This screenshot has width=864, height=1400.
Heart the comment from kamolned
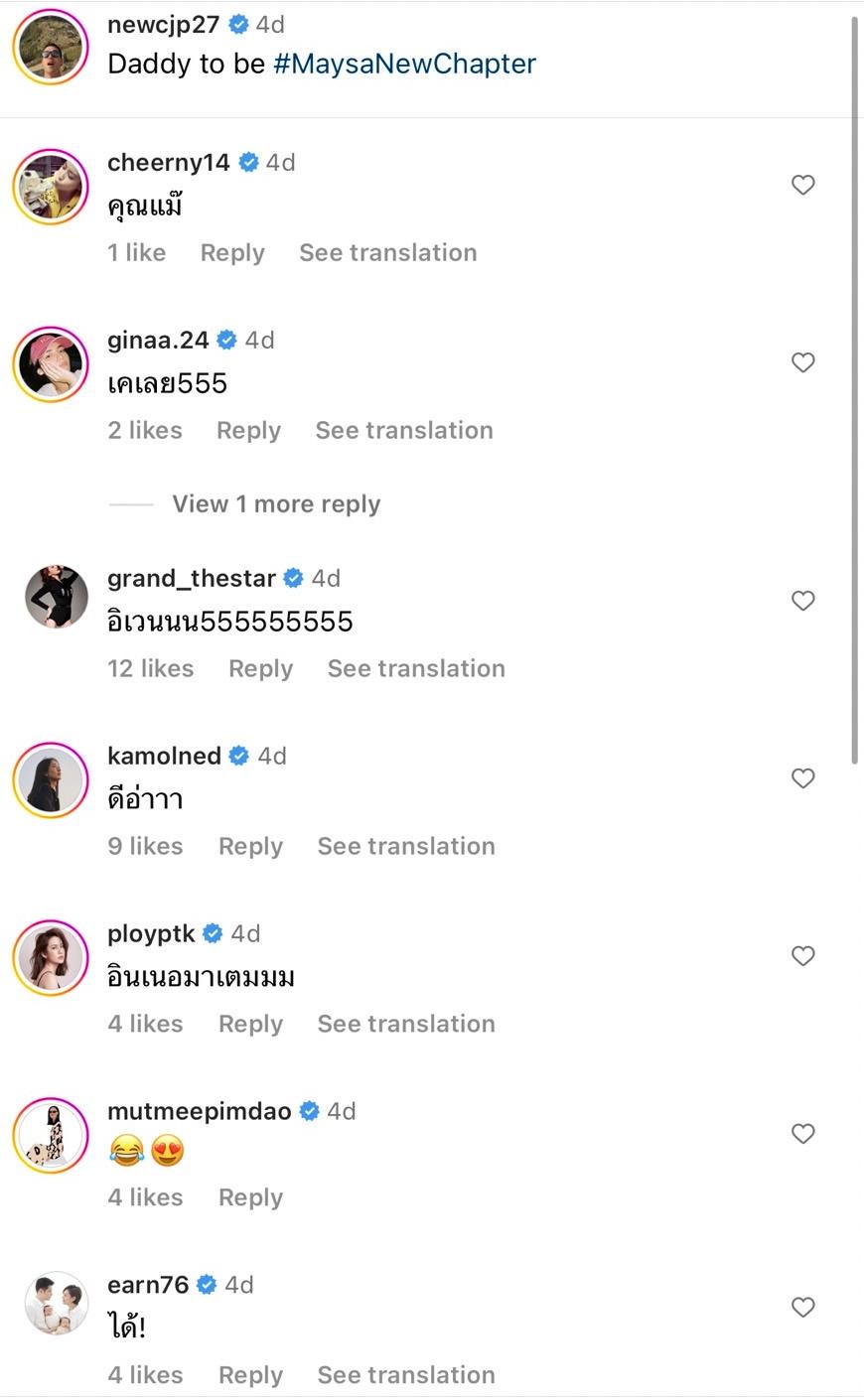tap(802, 778)
